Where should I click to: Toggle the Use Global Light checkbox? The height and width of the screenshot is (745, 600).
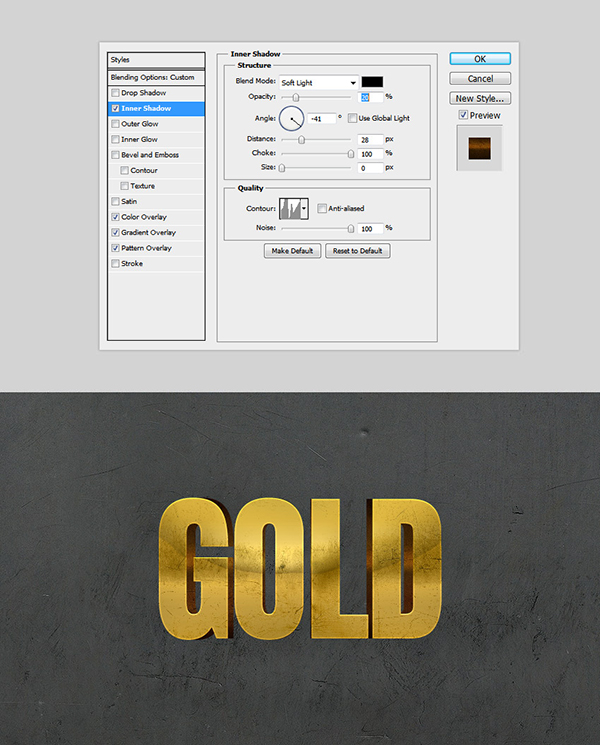pyautogui.click(x=352, y=118)
